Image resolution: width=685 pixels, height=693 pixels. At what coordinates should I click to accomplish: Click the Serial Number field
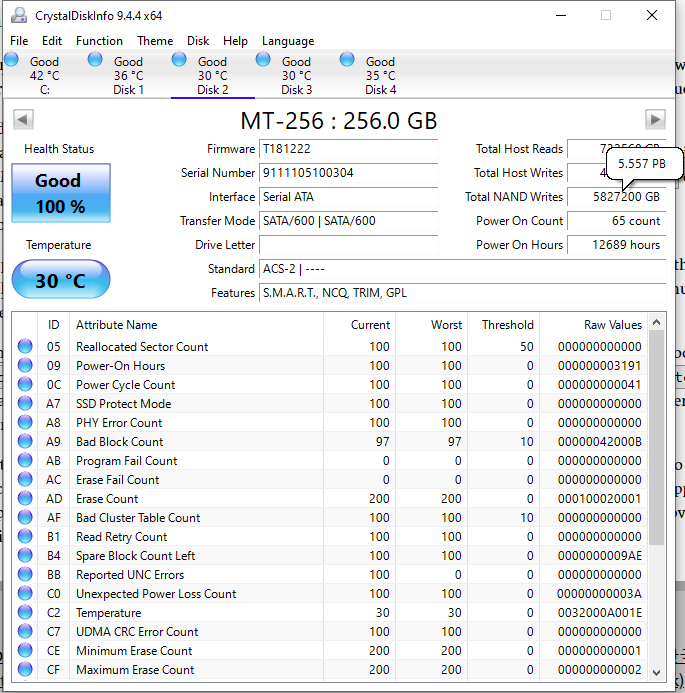pos(348,173)
